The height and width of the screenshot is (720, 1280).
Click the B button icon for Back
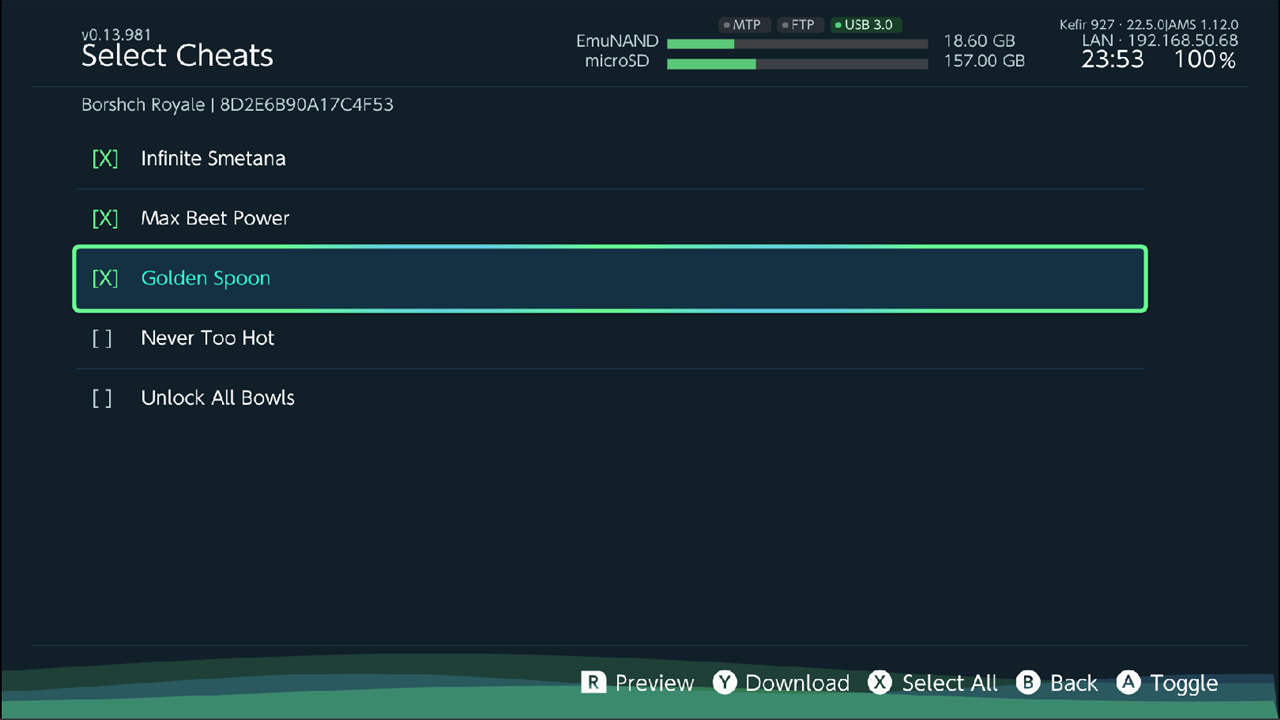click(x=1028, y=682)
